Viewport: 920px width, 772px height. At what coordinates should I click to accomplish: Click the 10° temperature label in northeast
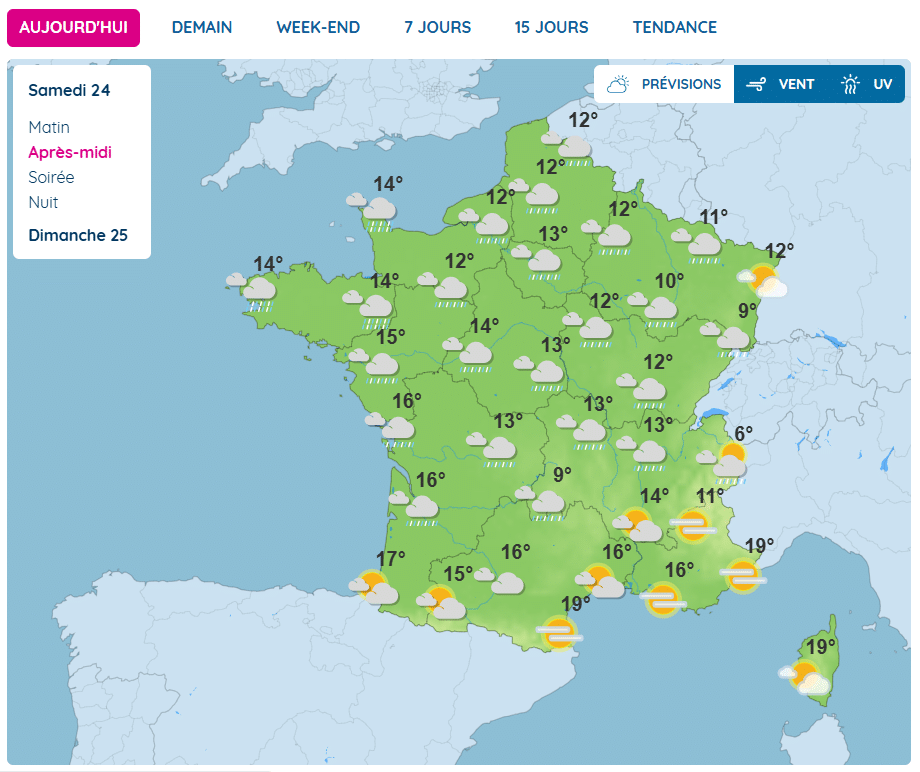pos(669,281)
